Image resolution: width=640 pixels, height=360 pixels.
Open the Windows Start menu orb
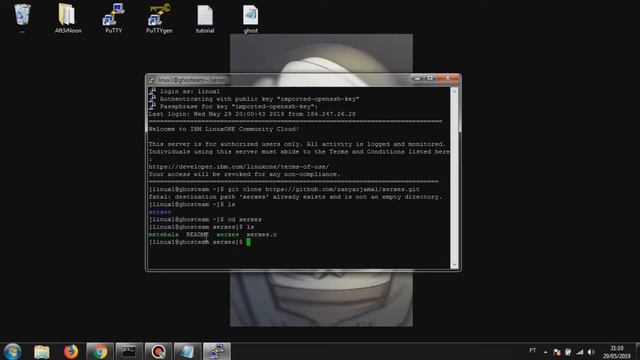point(12,351)
